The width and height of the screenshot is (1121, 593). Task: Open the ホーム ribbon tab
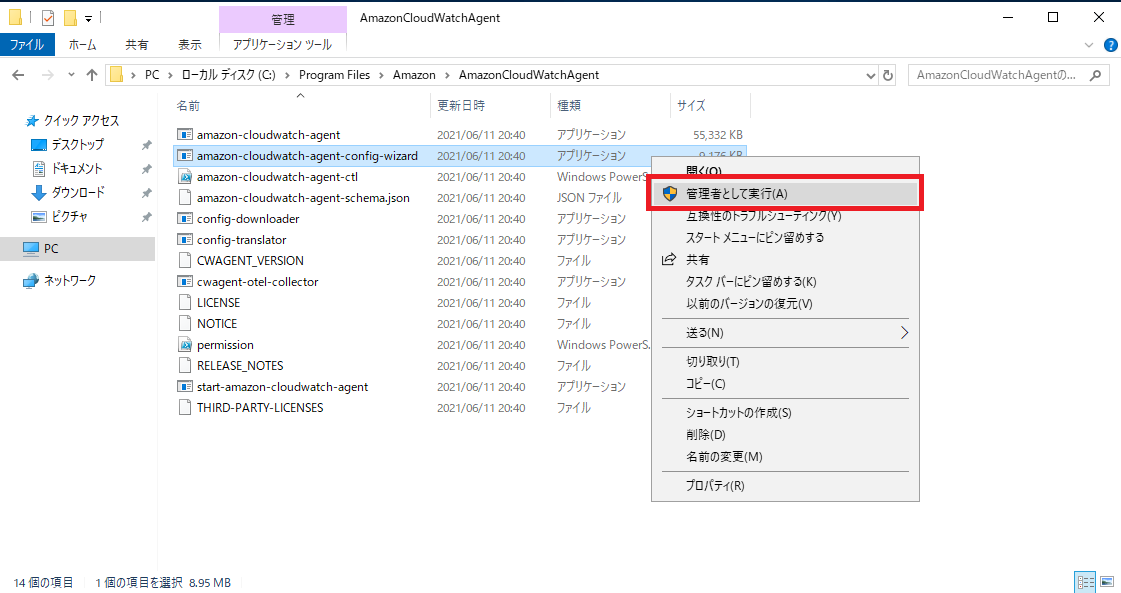(x=82, y=44)
